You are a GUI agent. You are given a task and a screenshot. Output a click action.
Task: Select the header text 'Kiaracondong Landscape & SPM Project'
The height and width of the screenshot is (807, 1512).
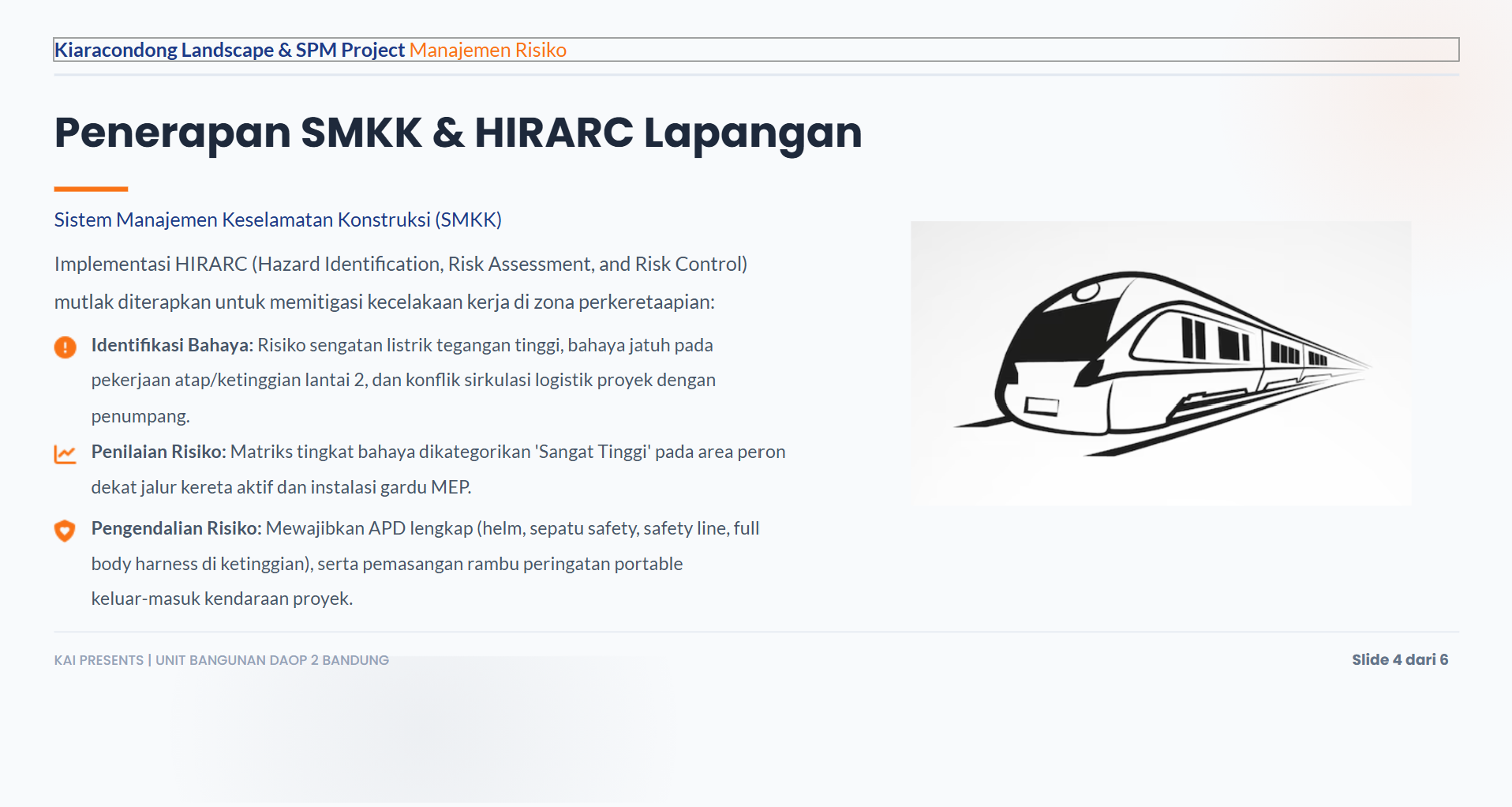(x=230, y=50)
